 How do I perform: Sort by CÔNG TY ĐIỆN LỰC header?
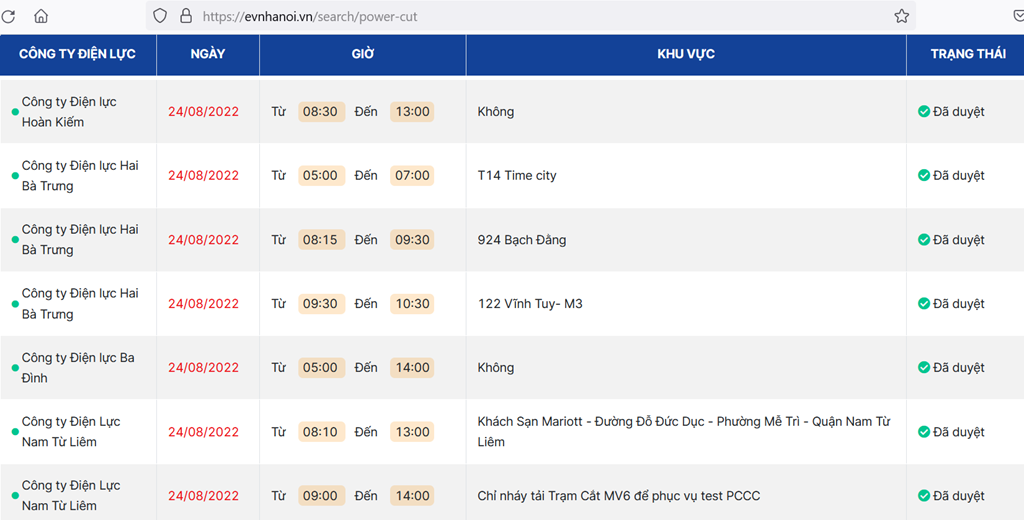pos(78,54)
